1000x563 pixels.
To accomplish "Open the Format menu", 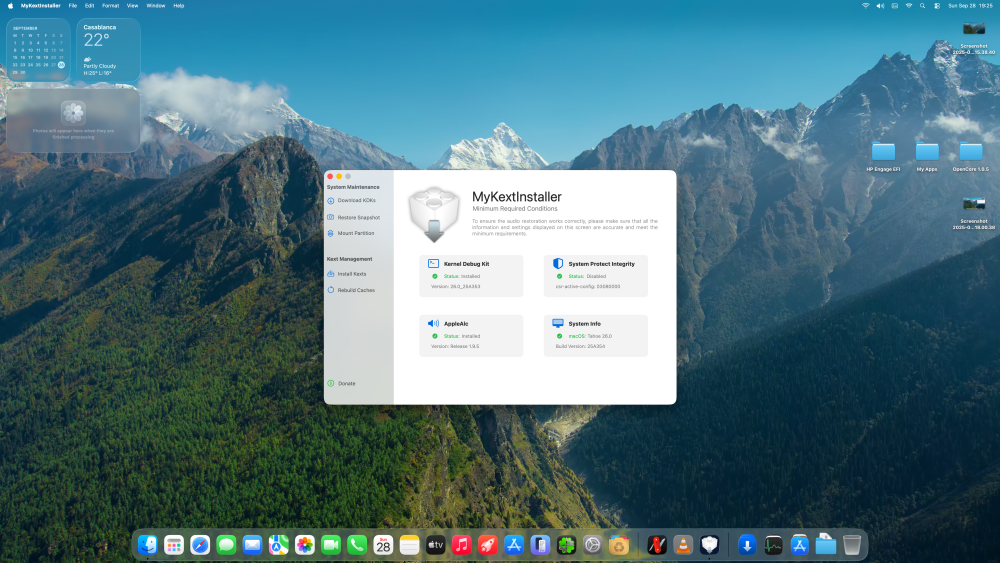I will click(x=110, y=6).
